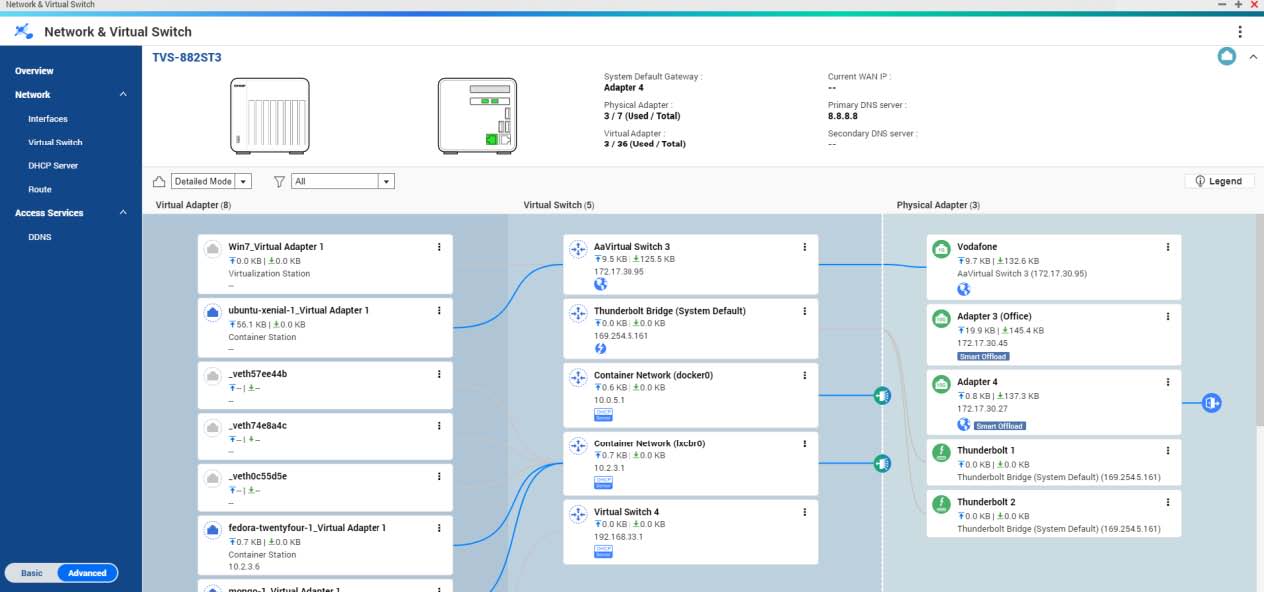The height and width of the screenshot is (592, 1264).
Task: Click the lightning icon under Thunderbolt Bridge
Action: tap(601, 348)
